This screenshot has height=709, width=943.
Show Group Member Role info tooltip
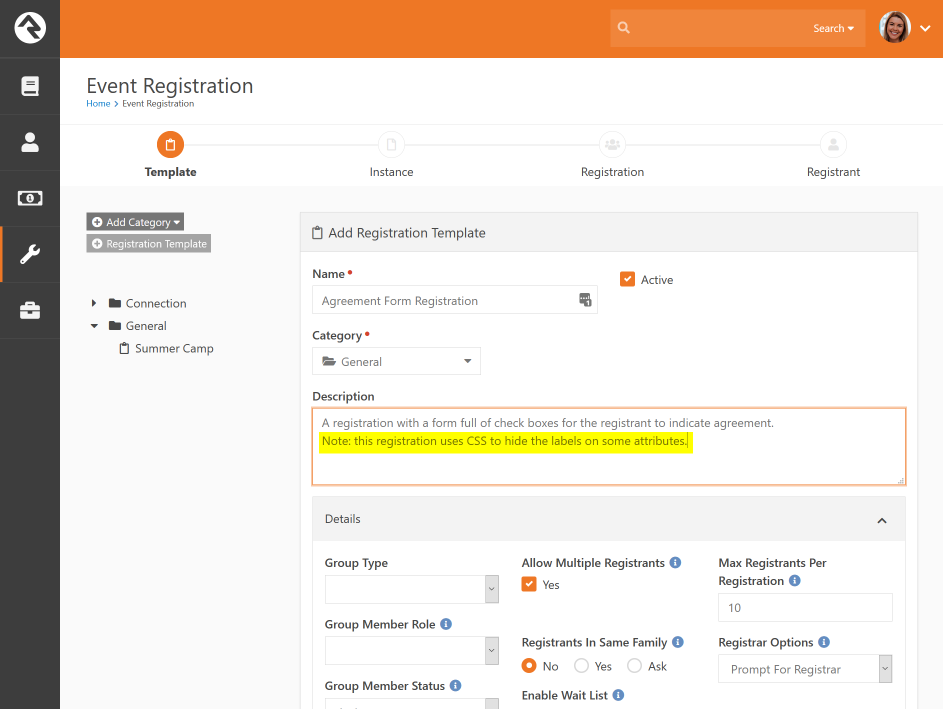tap(446, 624)
